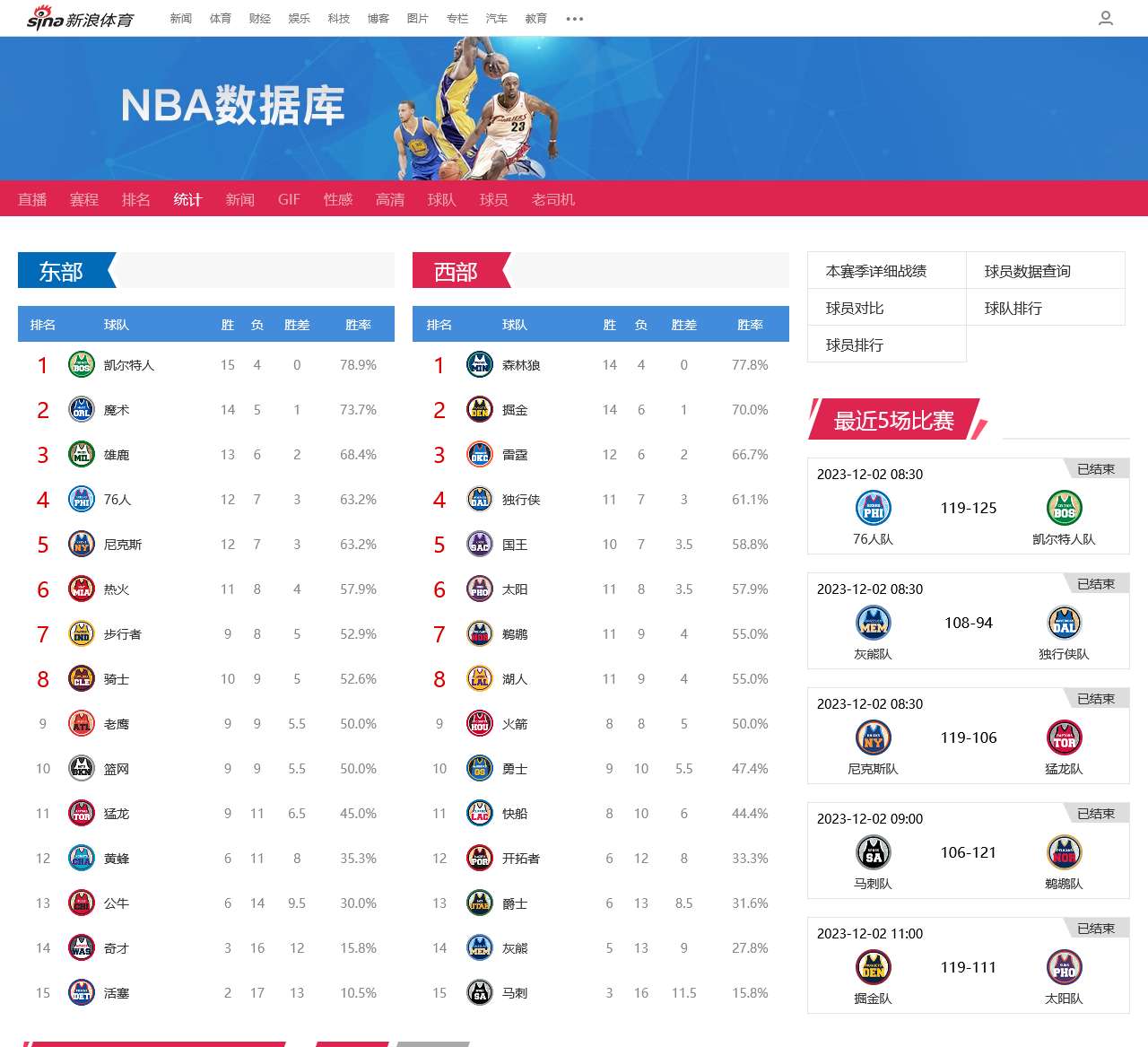The height and width of the screenshot is (1047, 1148).
Task: Click the Warriors team logo
Action: pyautogui.click(x=480, y=769)
